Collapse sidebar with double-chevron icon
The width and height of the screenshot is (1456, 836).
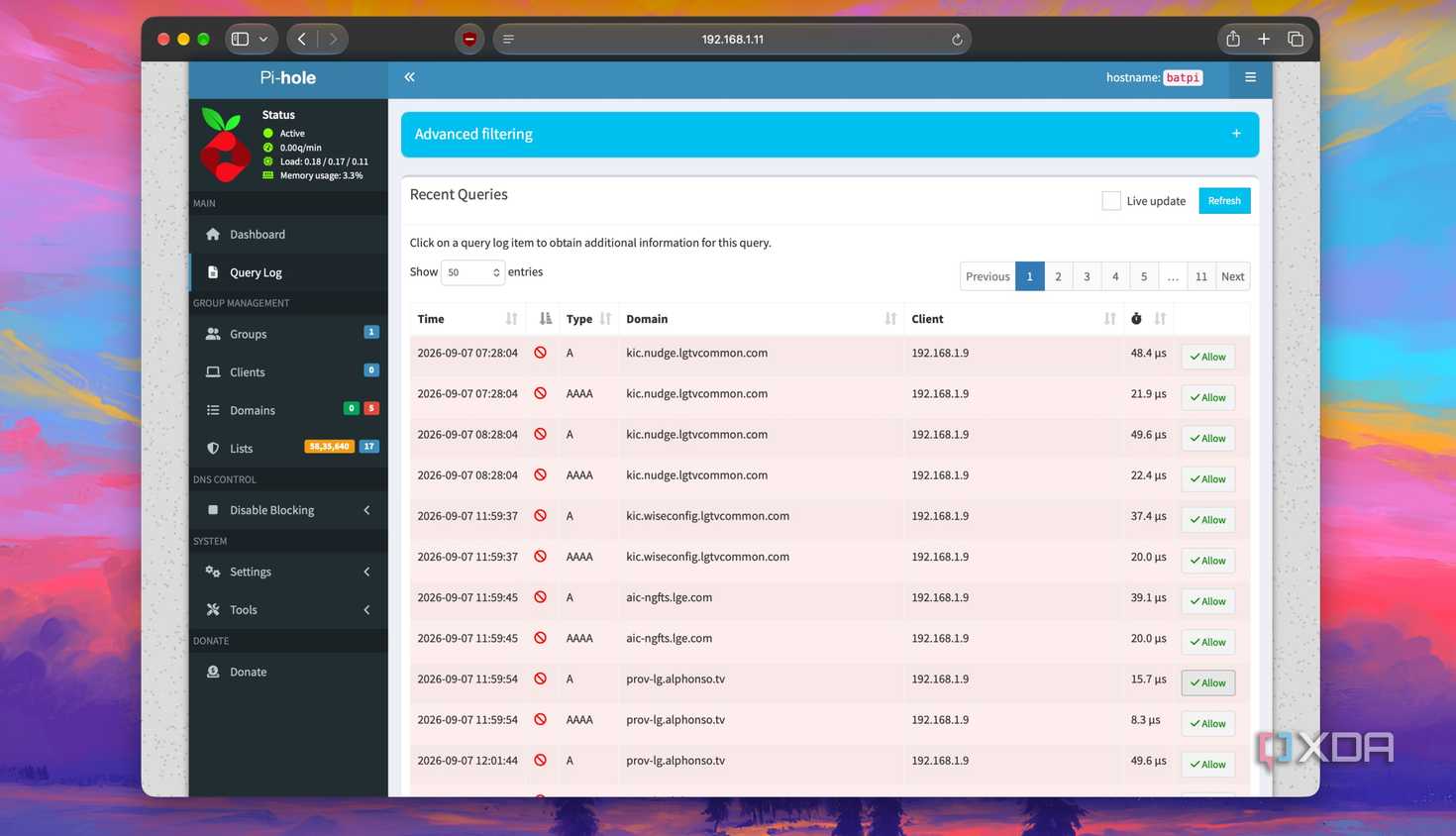pos(409,77)
